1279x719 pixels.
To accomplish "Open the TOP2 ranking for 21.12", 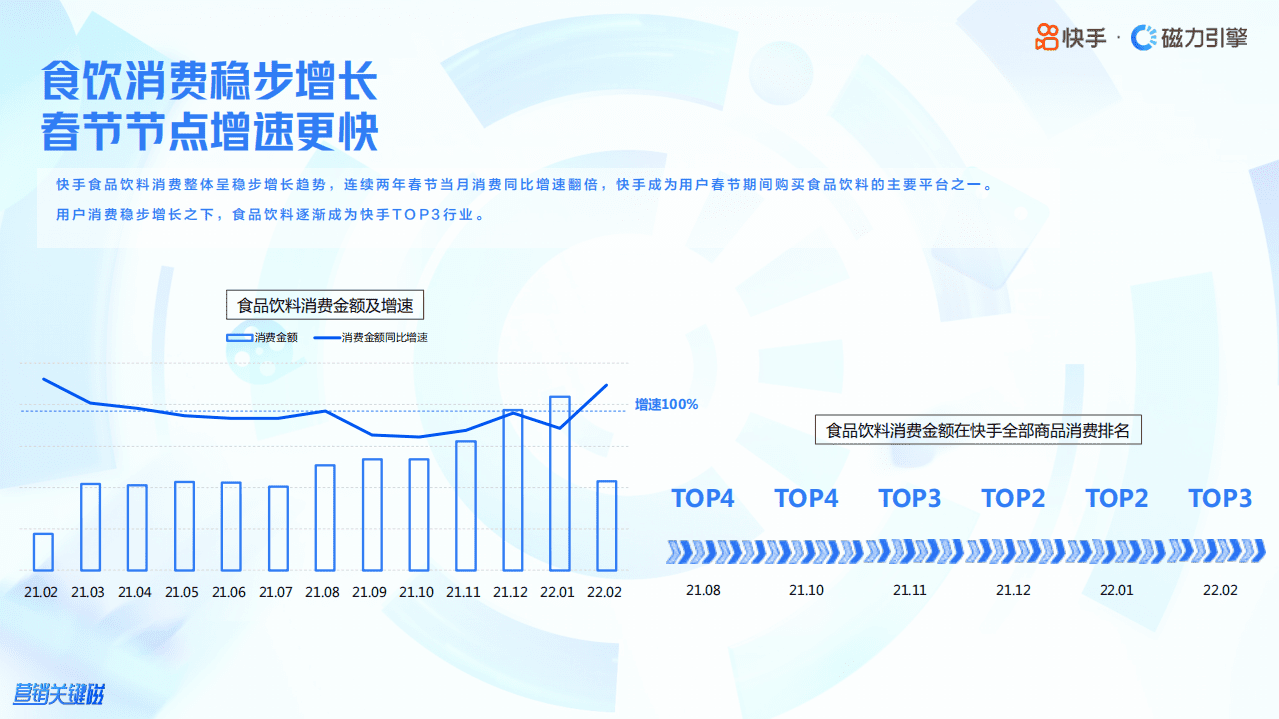I will coord(1013,498).
